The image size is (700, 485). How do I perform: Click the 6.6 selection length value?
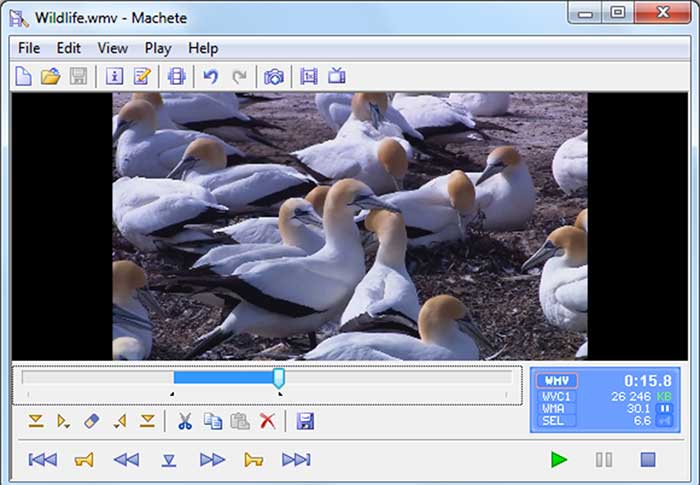click(642, 421)
